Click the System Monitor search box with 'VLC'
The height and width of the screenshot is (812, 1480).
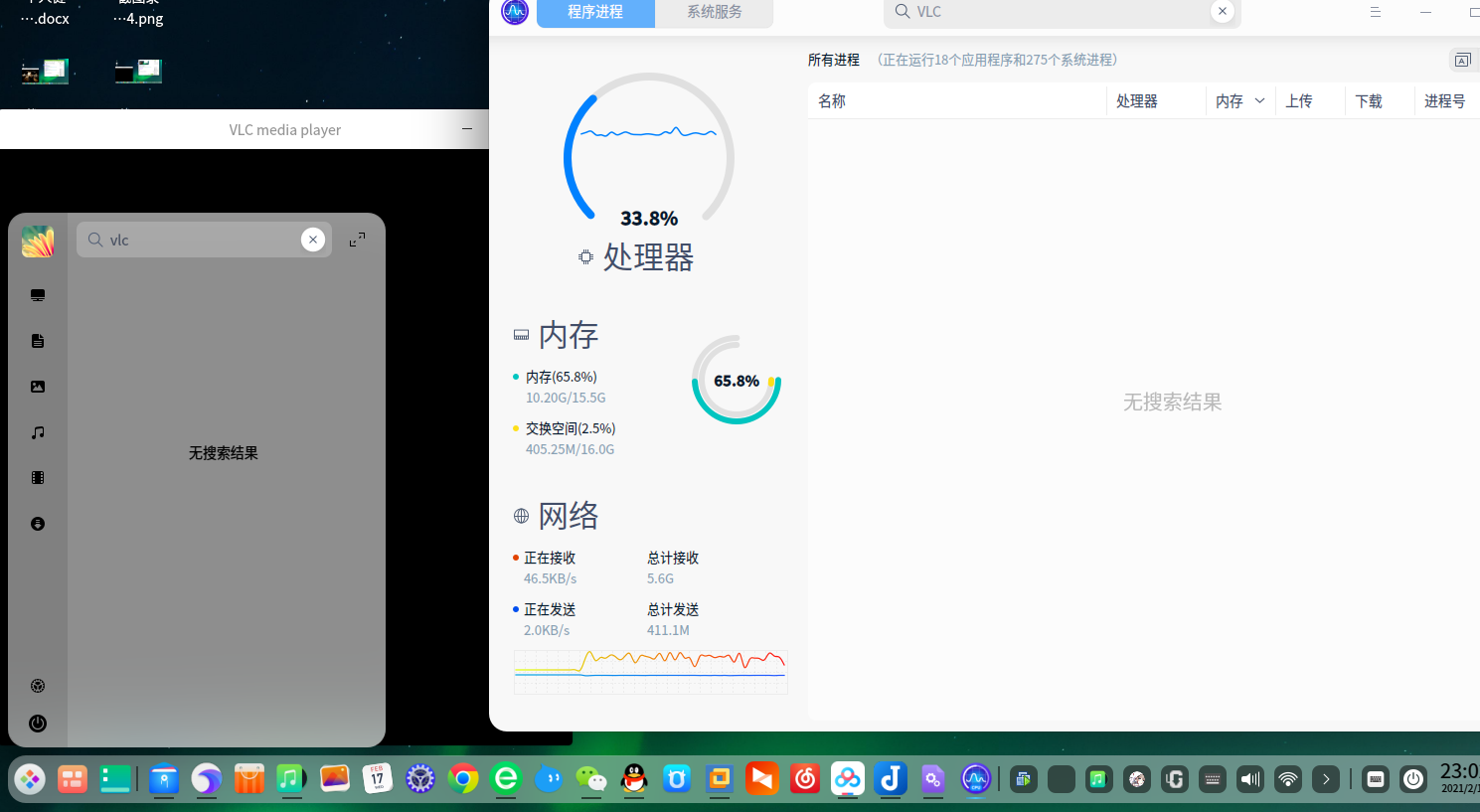coord(1062,12)
